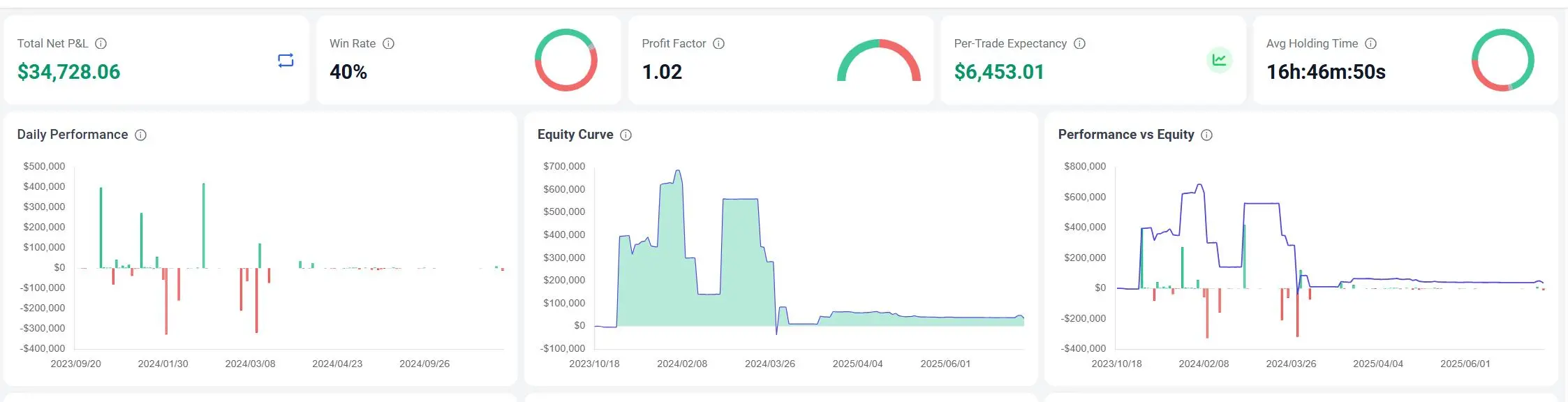1568x402 pixels.
Task: Click the Profit Factor info icon
Action: pyautogui.click(x=718, y=43)
